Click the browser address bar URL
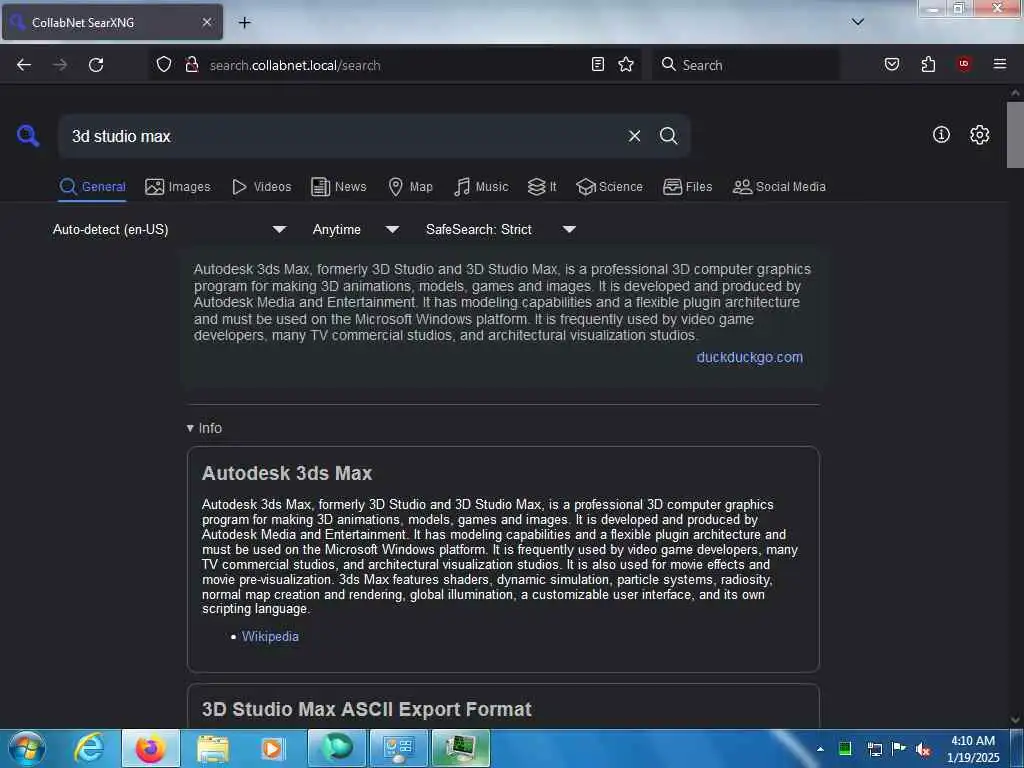The height and width of the screenshot is (768, 1024). point(295,65)
